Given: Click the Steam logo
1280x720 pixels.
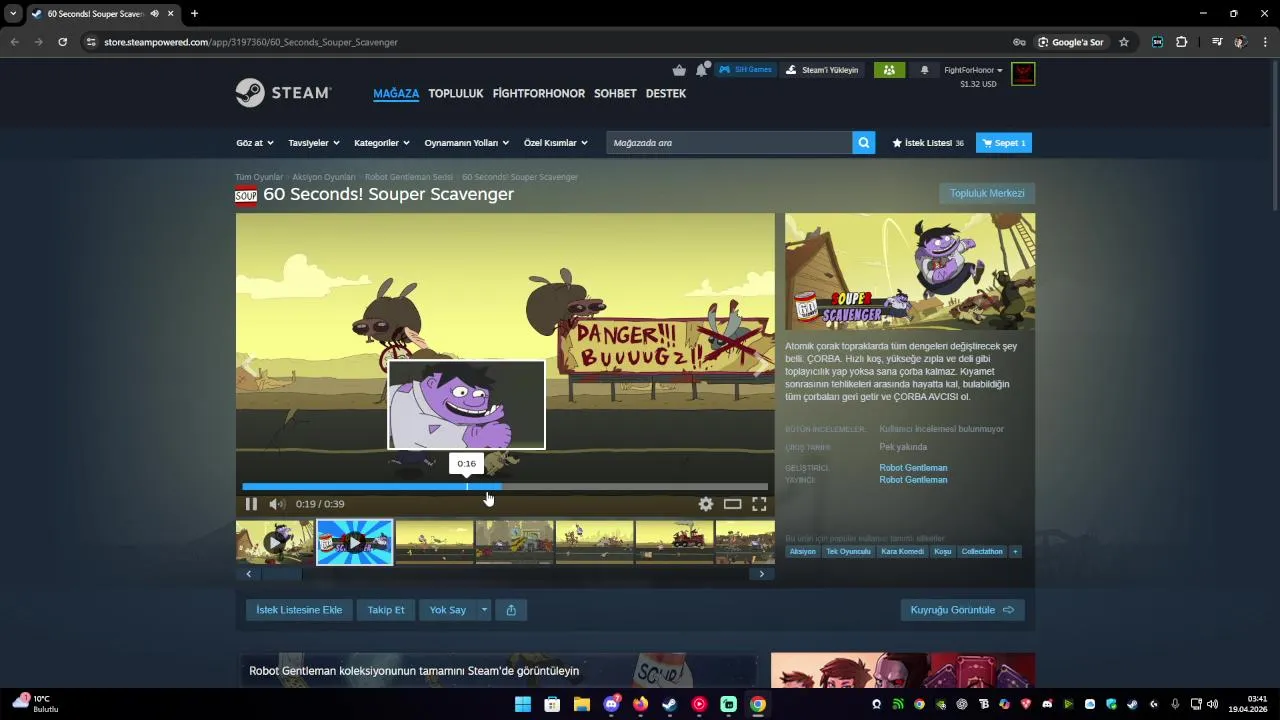Looking at the screenshot, I should coord(283,93).
